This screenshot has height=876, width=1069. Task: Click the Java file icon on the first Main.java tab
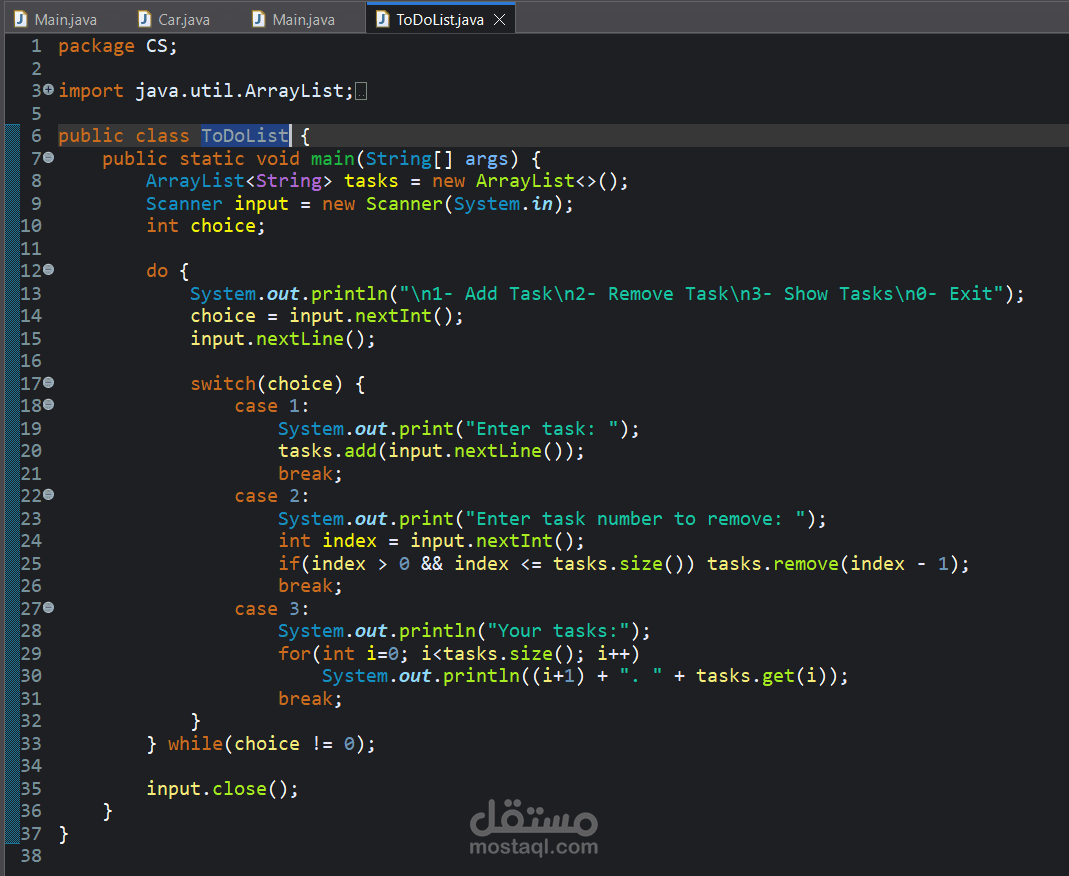(x=21, y=19)
